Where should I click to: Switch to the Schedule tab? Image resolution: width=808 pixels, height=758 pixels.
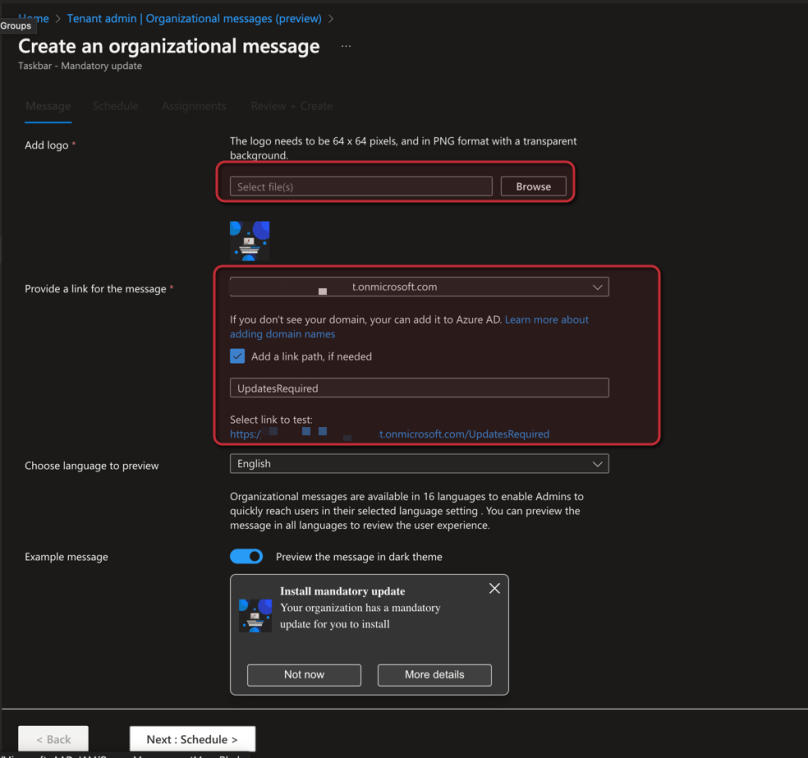coord(115,106)
